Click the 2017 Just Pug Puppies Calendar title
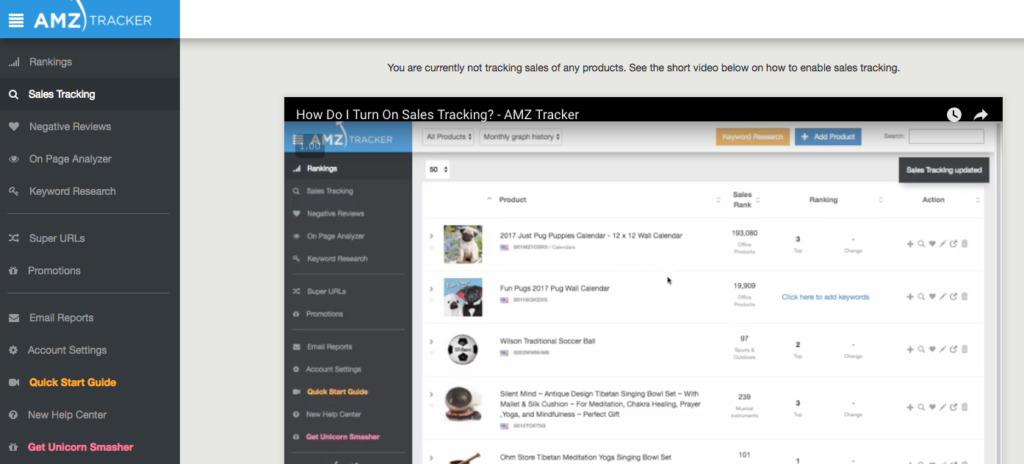 [591, 236]
